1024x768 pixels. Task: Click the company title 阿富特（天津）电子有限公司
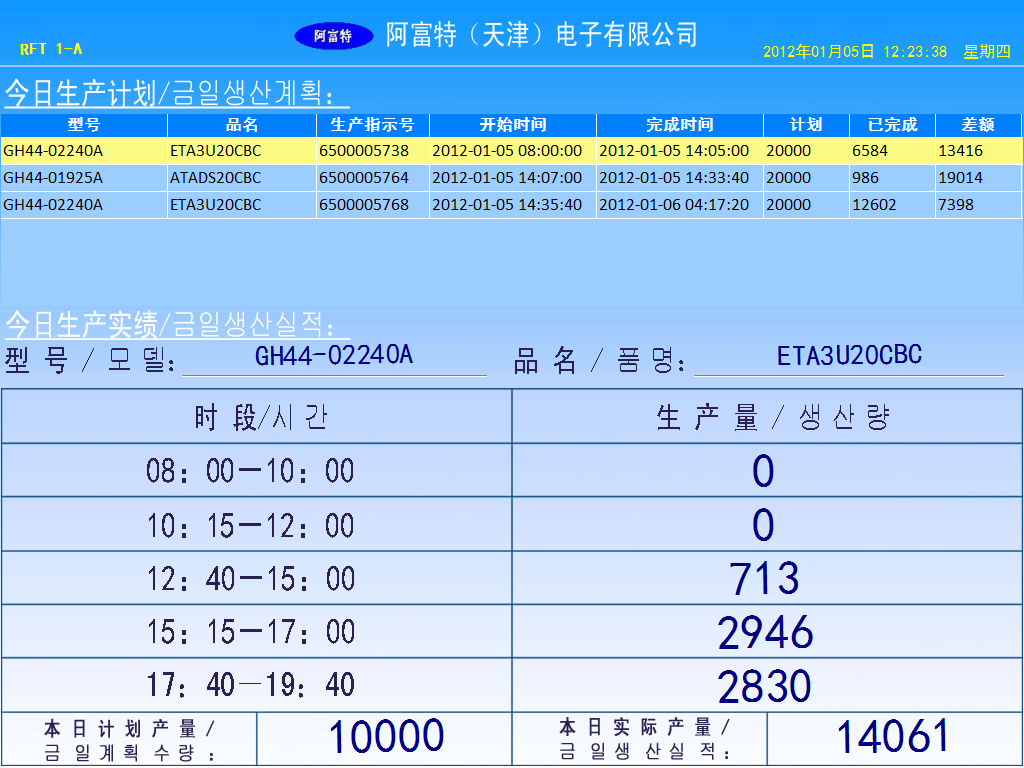pos(541,35)
